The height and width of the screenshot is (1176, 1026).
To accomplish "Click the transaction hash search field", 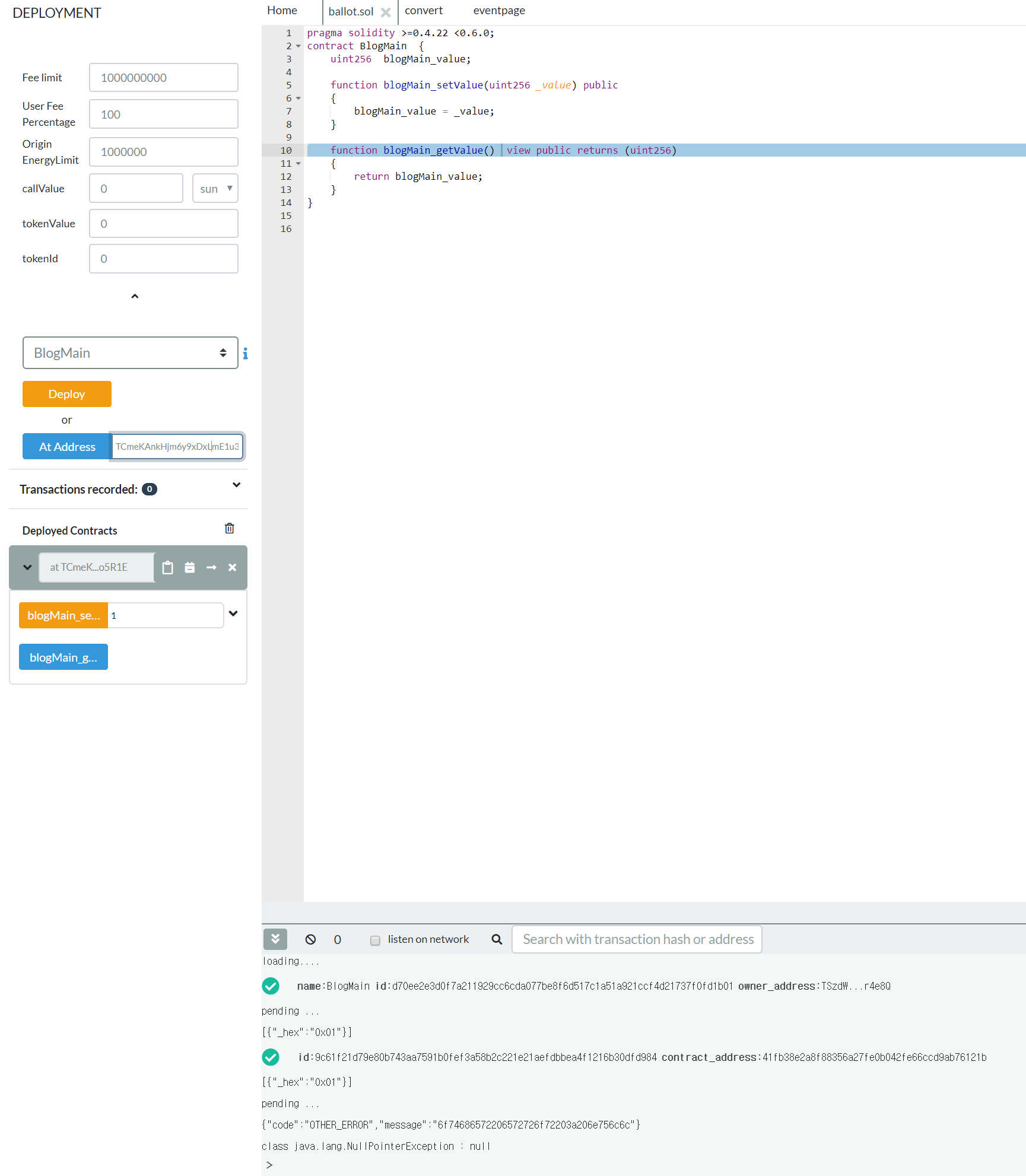I will 636,939.
